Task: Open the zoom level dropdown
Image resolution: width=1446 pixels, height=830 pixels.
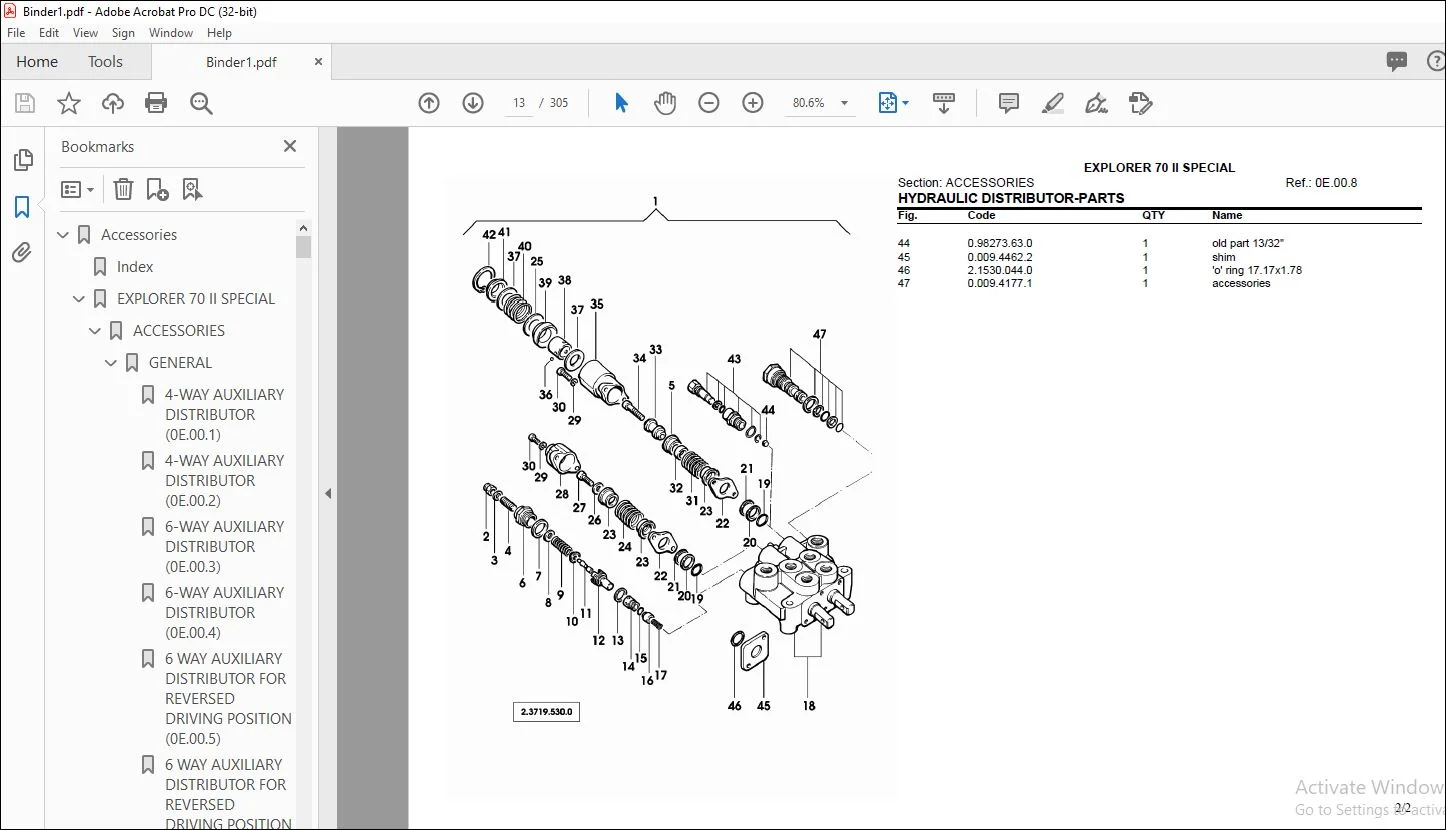Action: point(845,103)
